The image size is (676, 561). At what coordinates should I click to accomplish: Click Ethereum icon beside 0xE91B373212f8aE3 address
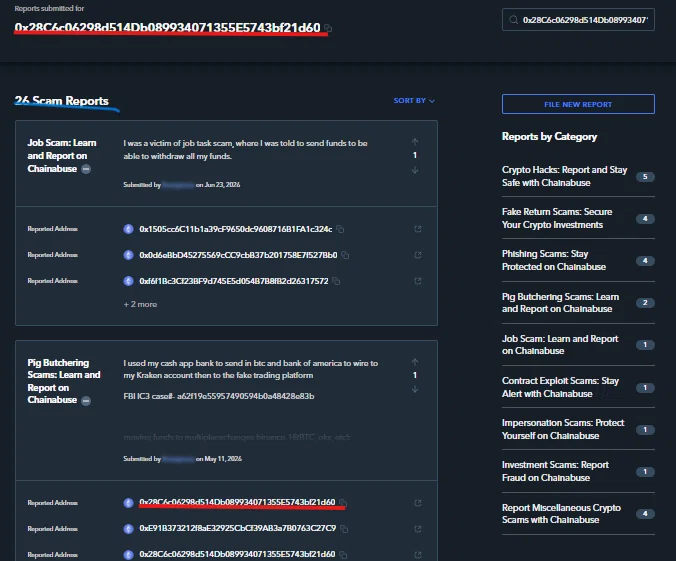[x=128, y=529]
